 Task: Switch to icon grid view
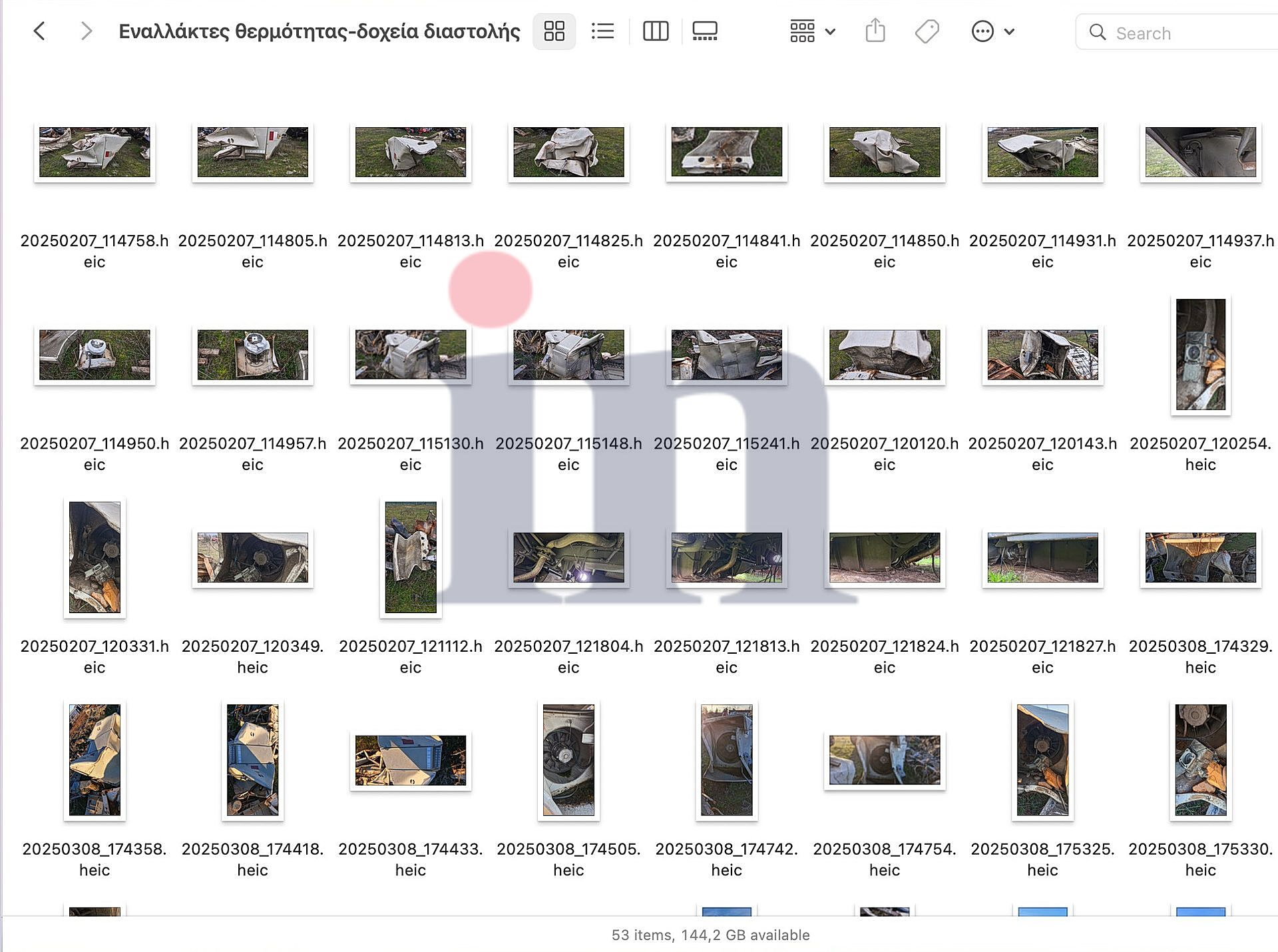[554, 31]
